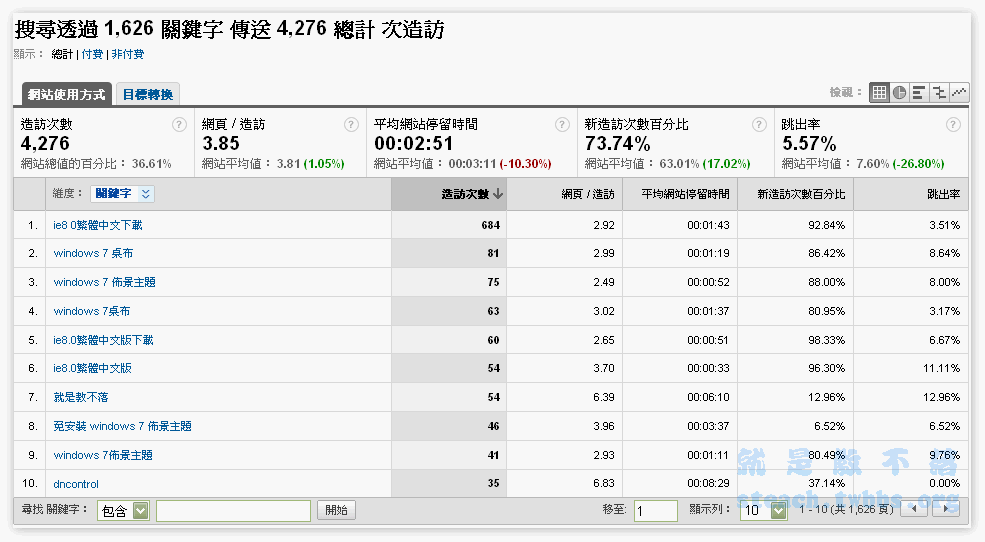The width and height of the screenshot is (985, 542).
Task: Sort table by 造訪次數 column header
Action: [465, 194]
